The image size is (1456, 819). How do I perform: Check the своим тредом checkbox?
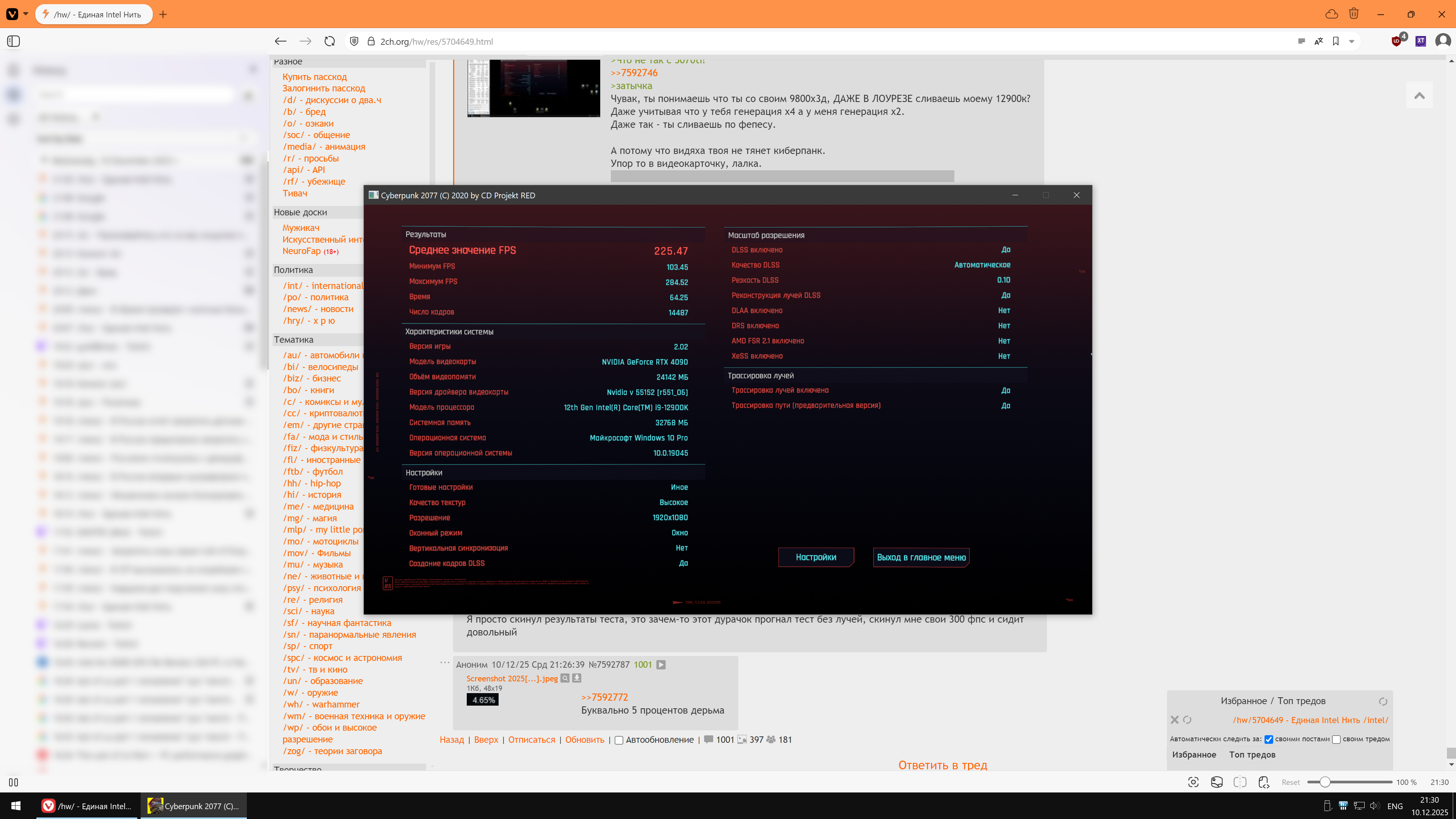1336,739
